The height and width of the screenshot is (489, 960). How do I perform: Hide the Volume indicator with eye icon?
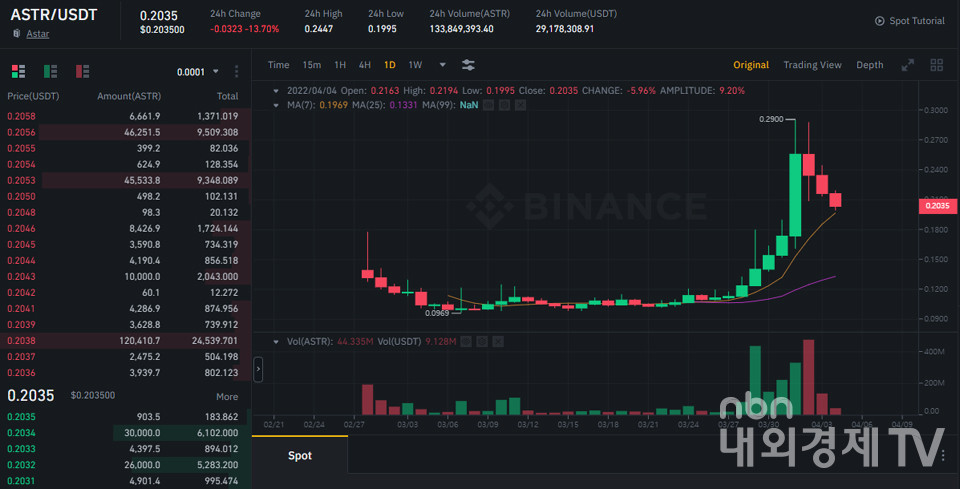tap(466, 341)
